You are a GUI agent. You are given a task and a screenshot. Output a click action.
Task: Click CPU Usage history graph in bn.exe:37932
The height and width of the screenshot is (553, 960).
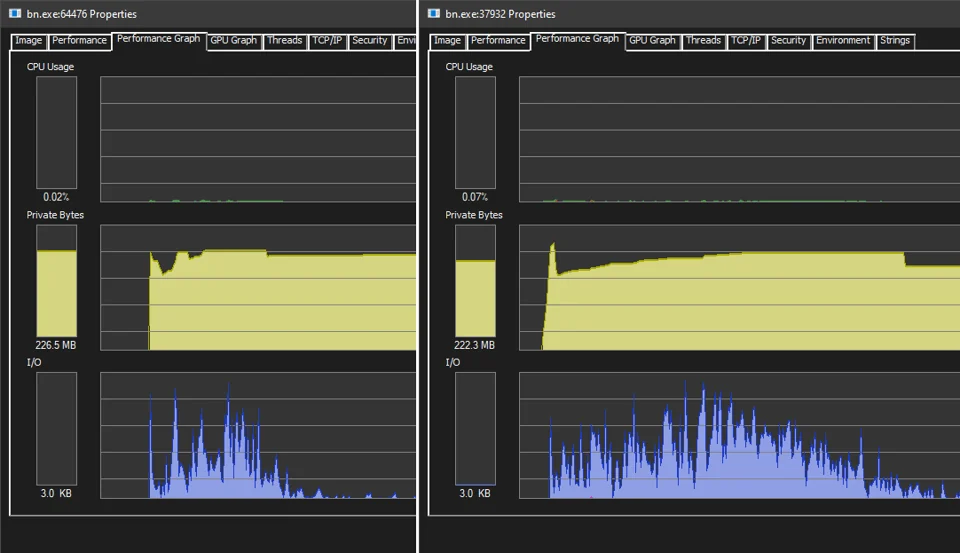coord(740,139)
